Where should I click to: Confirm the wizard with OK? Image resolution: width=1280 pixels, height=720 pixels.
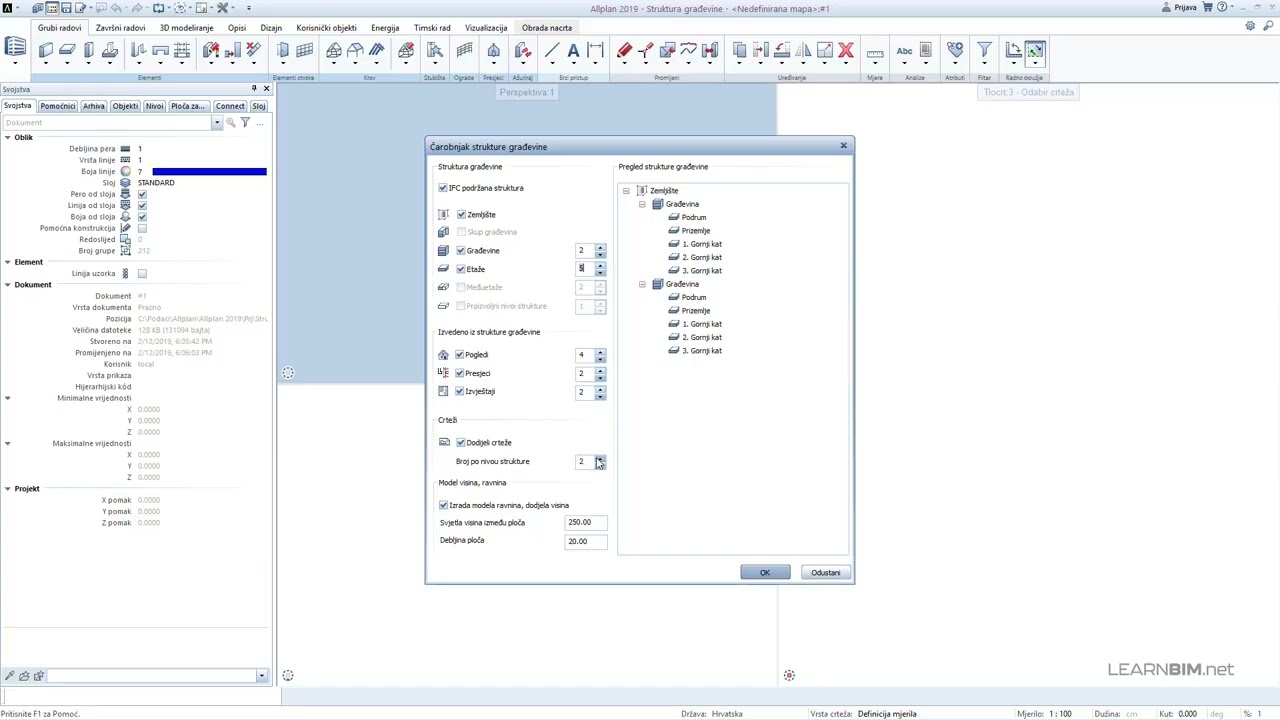point(765,573)
